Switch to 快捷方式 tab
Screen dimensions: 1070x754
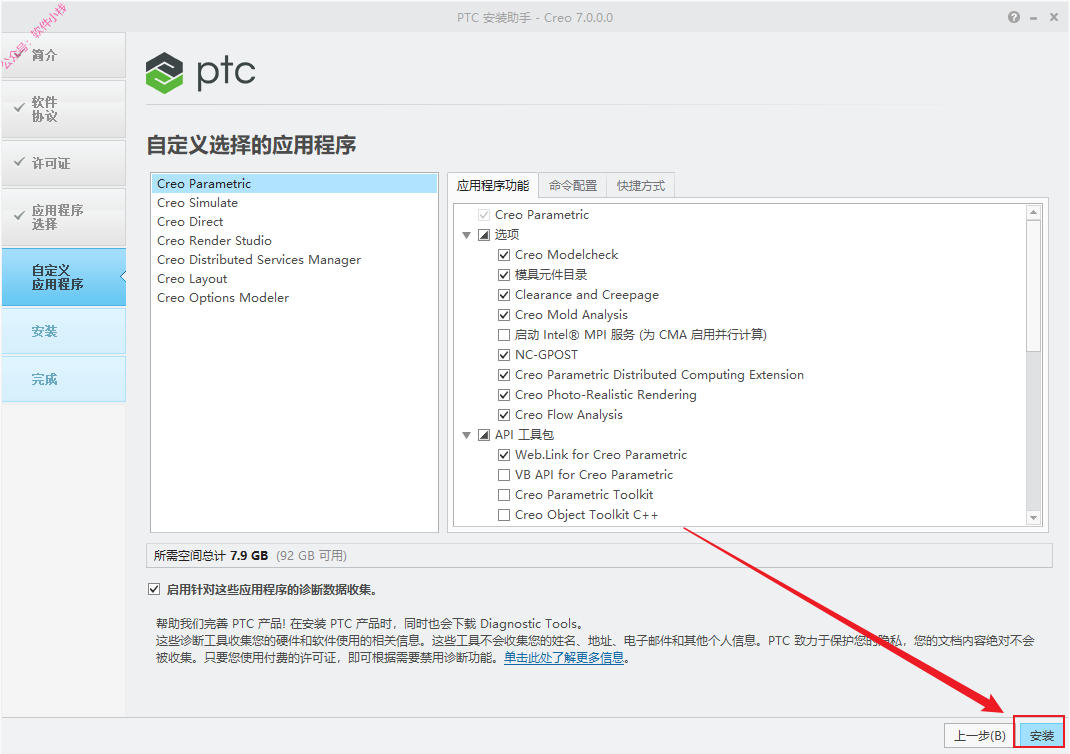[x=641, y=186]
